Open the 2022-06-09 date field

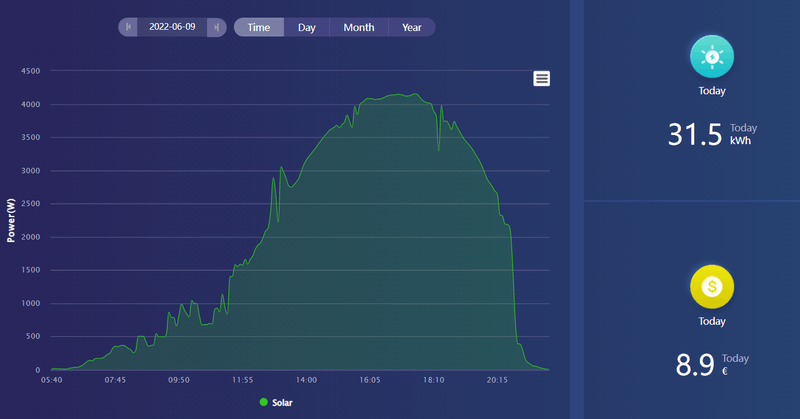[172, 27]
